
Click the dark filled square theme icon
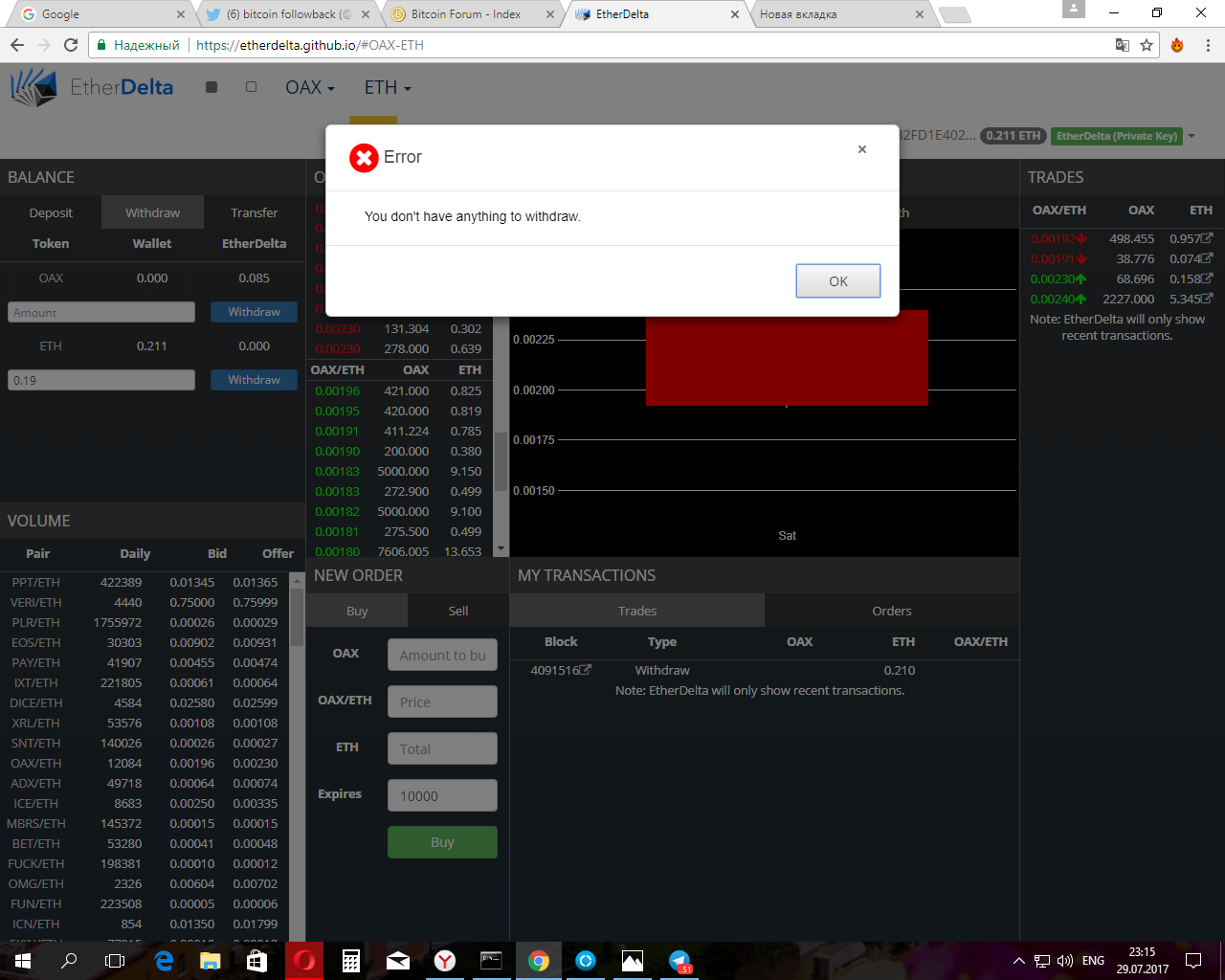pos(212,87)
